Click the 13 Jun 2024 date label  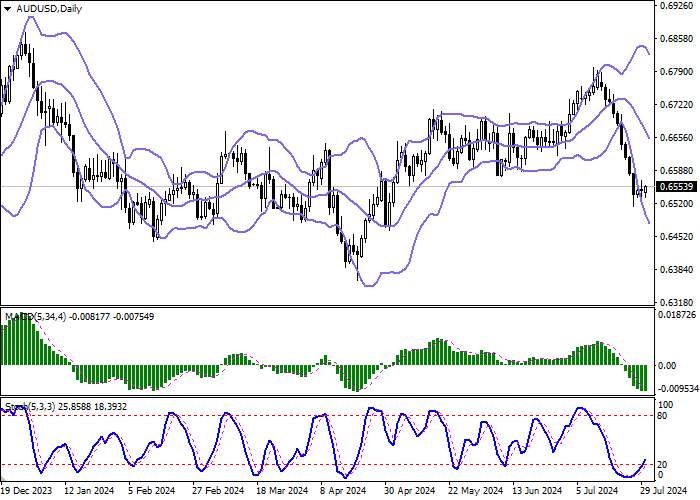pos(537,491)
